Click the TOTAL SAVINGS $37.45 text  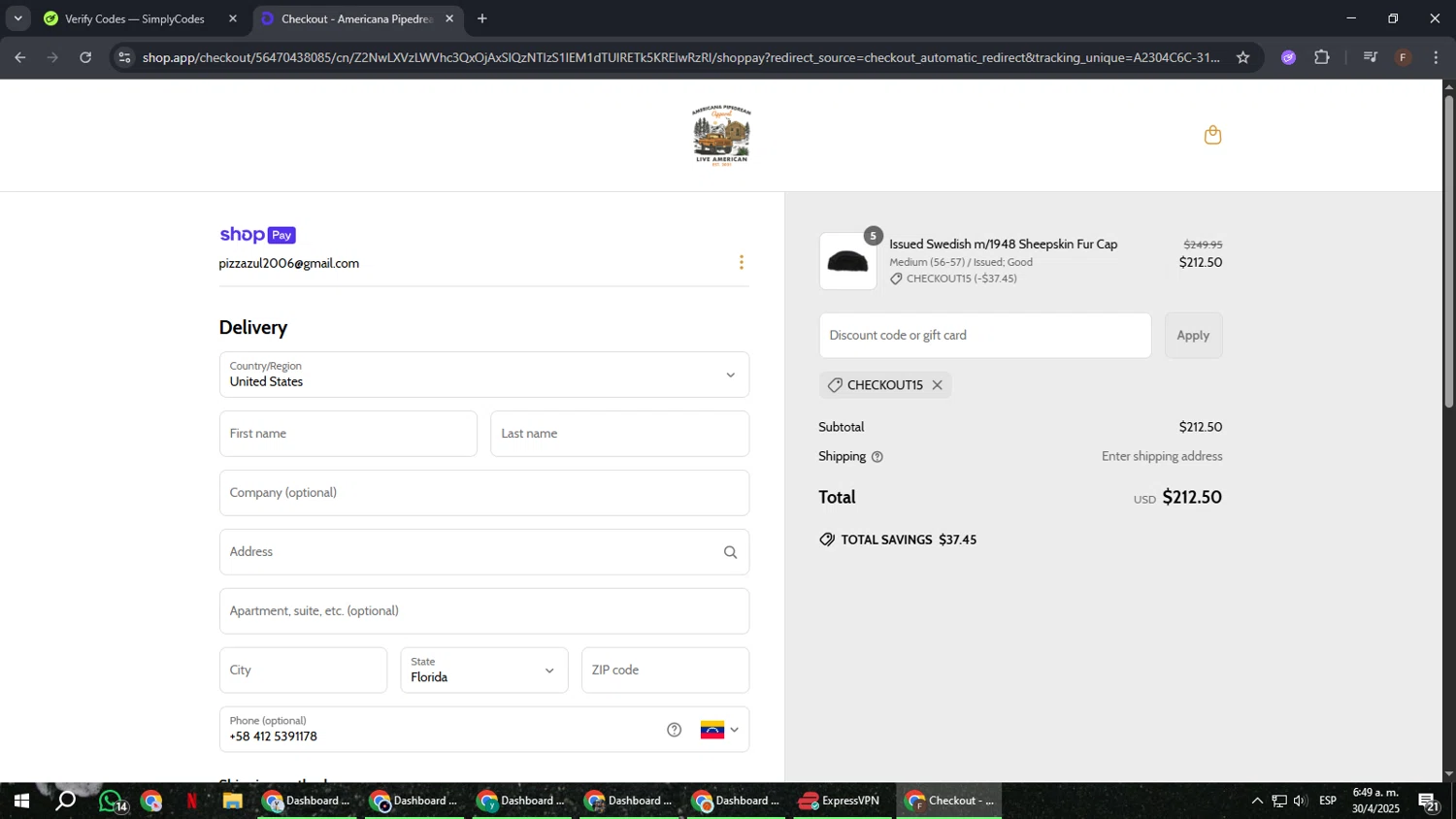pyautogui.click(x=909, y=540)
